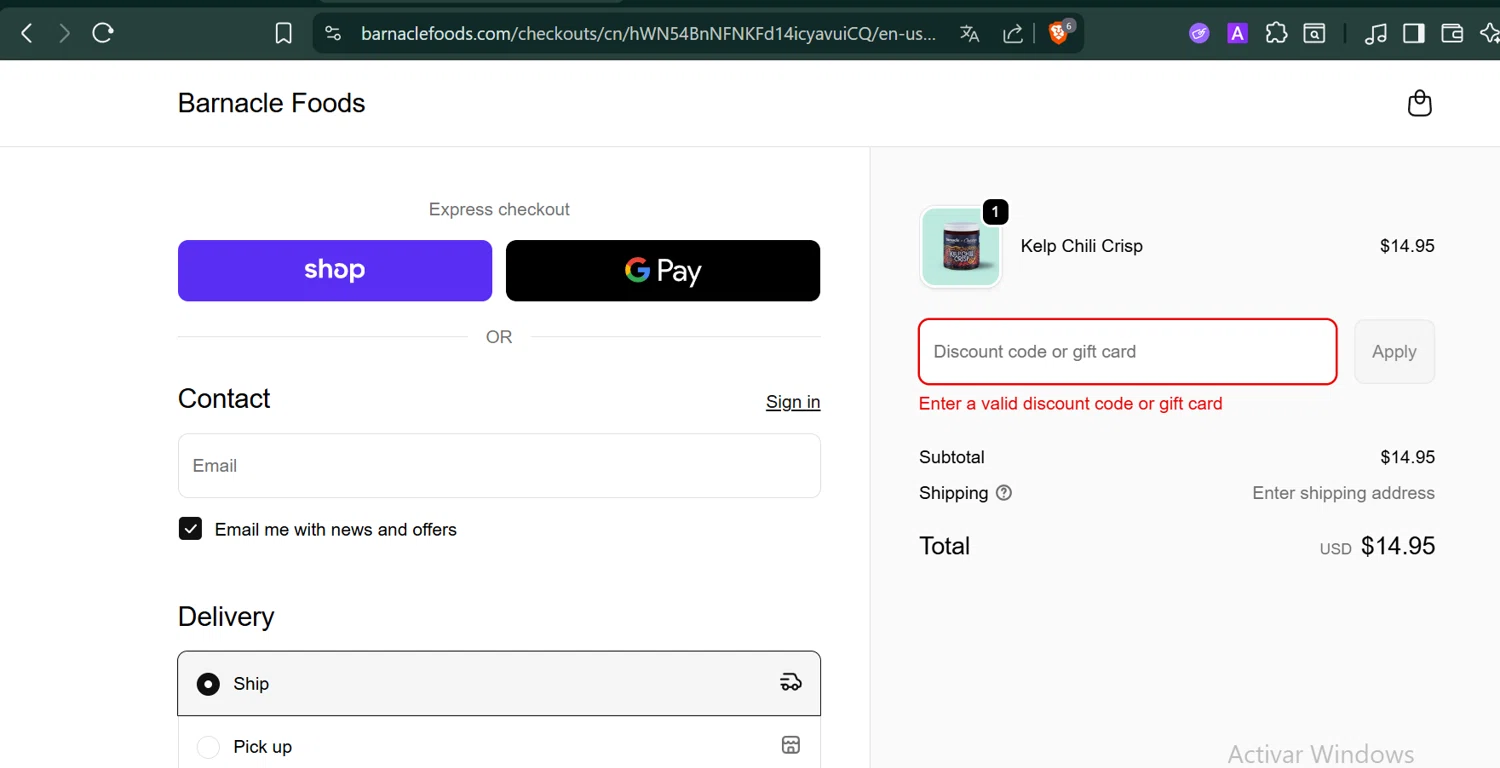Screen dimensions: 1500x768
Task: Click the Total USD $14.95 amount
Action: point(1398,546)
